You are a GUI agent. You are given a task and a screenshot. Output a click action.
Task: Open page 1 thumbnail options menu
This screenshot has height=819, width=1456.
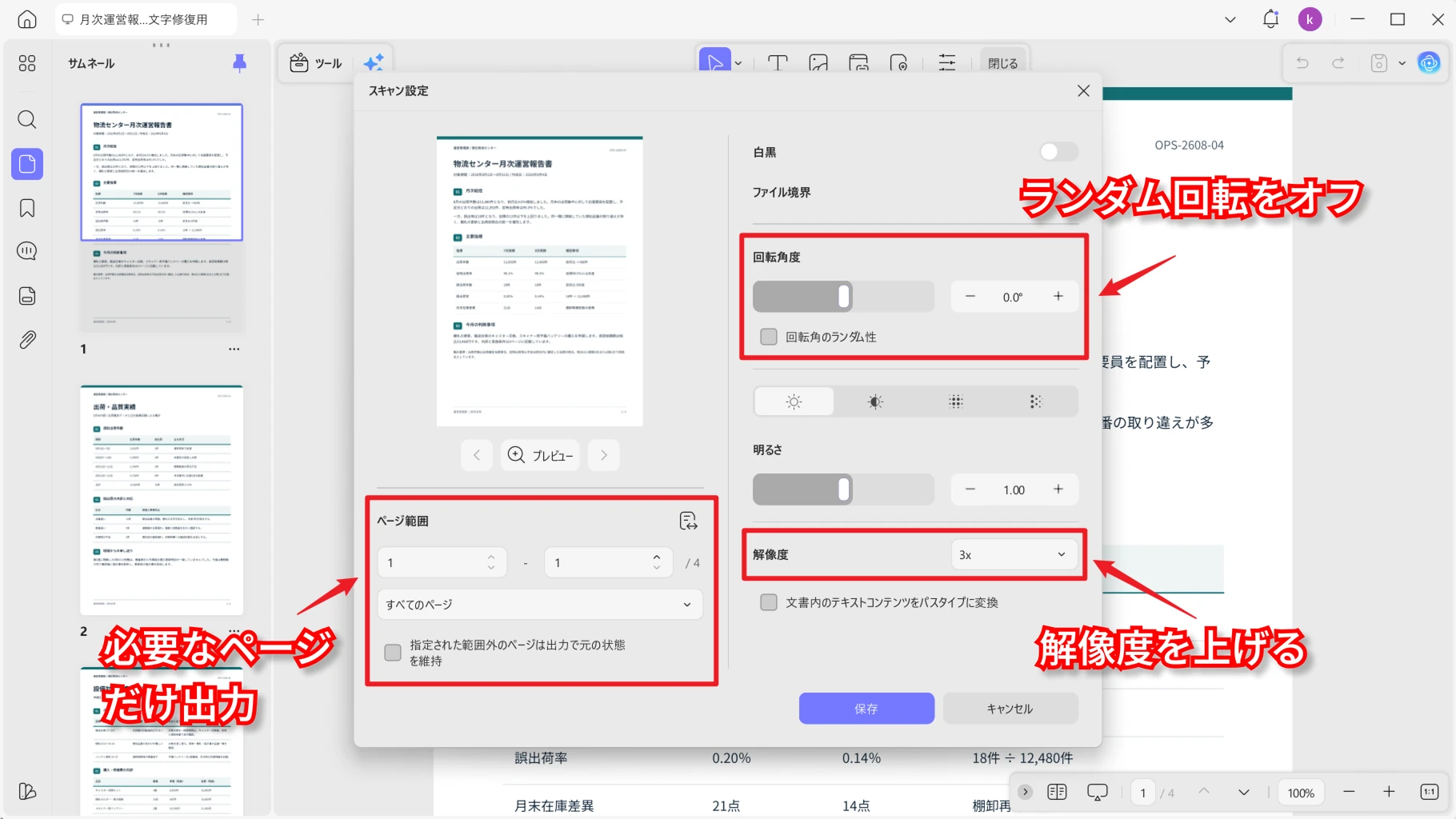pyautogui.click(x=234, y=350)
